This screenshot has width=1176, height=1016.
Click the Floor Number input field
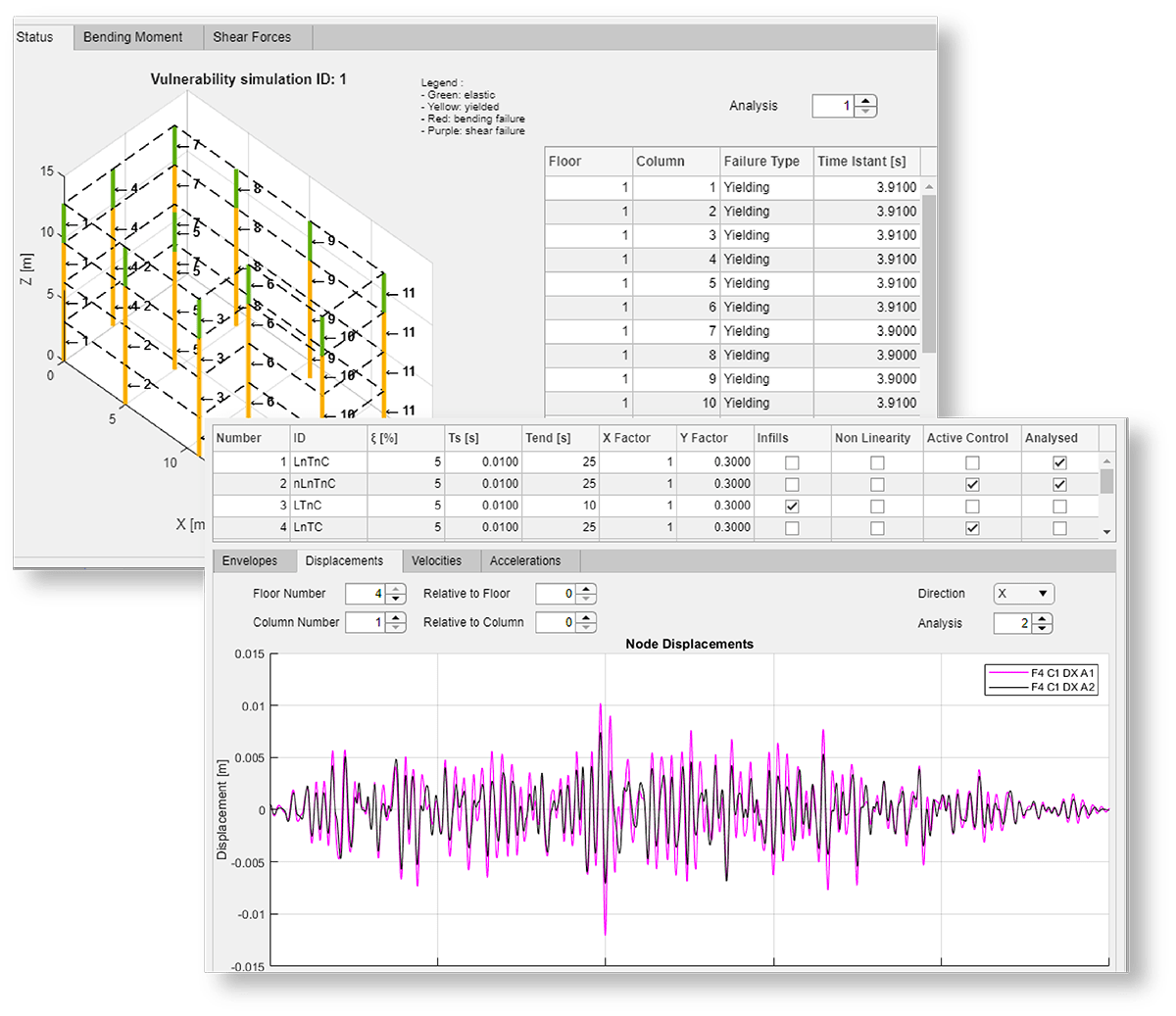pyautogui.click(x=366, y=594)
